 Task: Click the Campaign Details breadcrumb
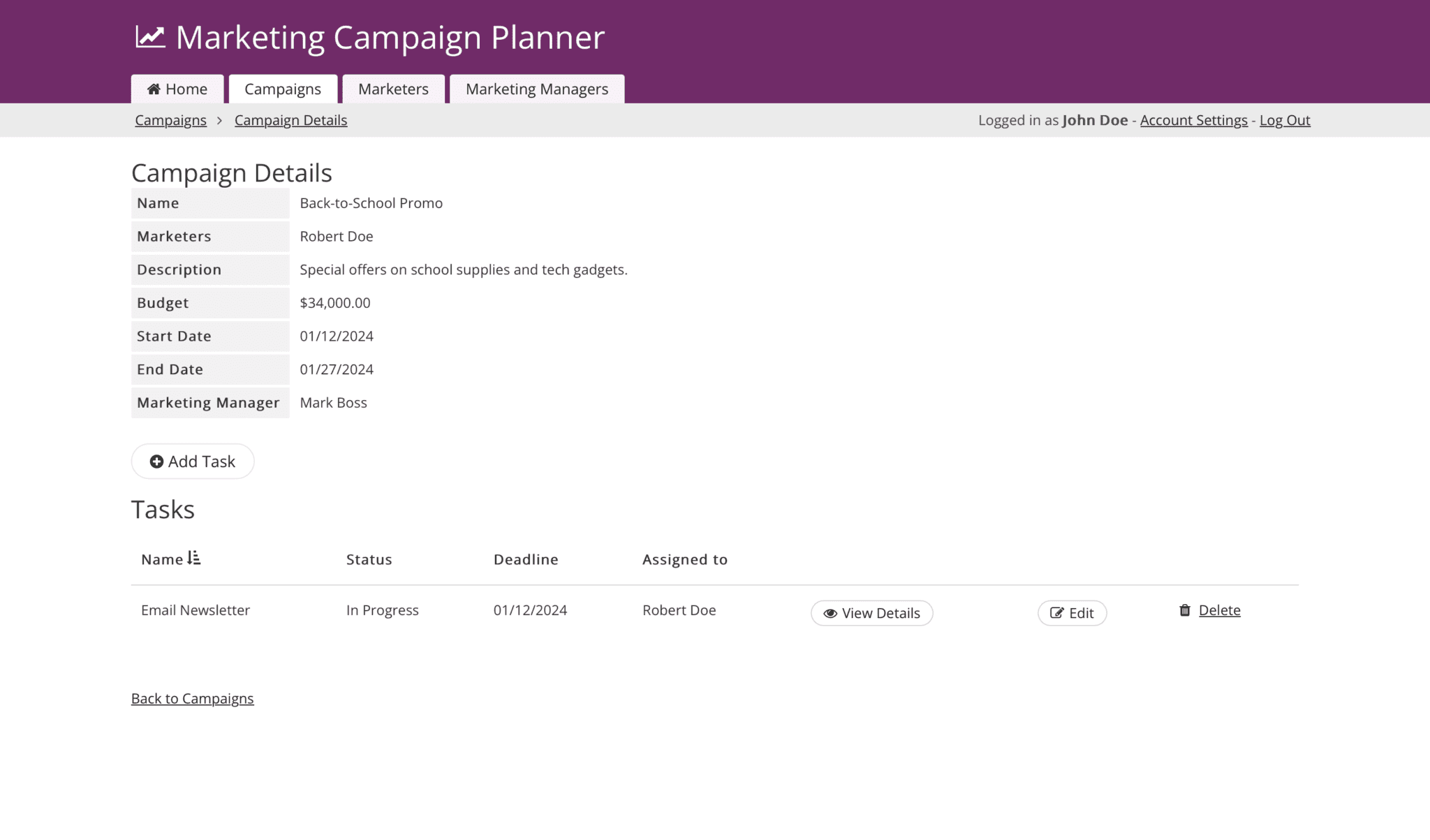coord(290,120)
